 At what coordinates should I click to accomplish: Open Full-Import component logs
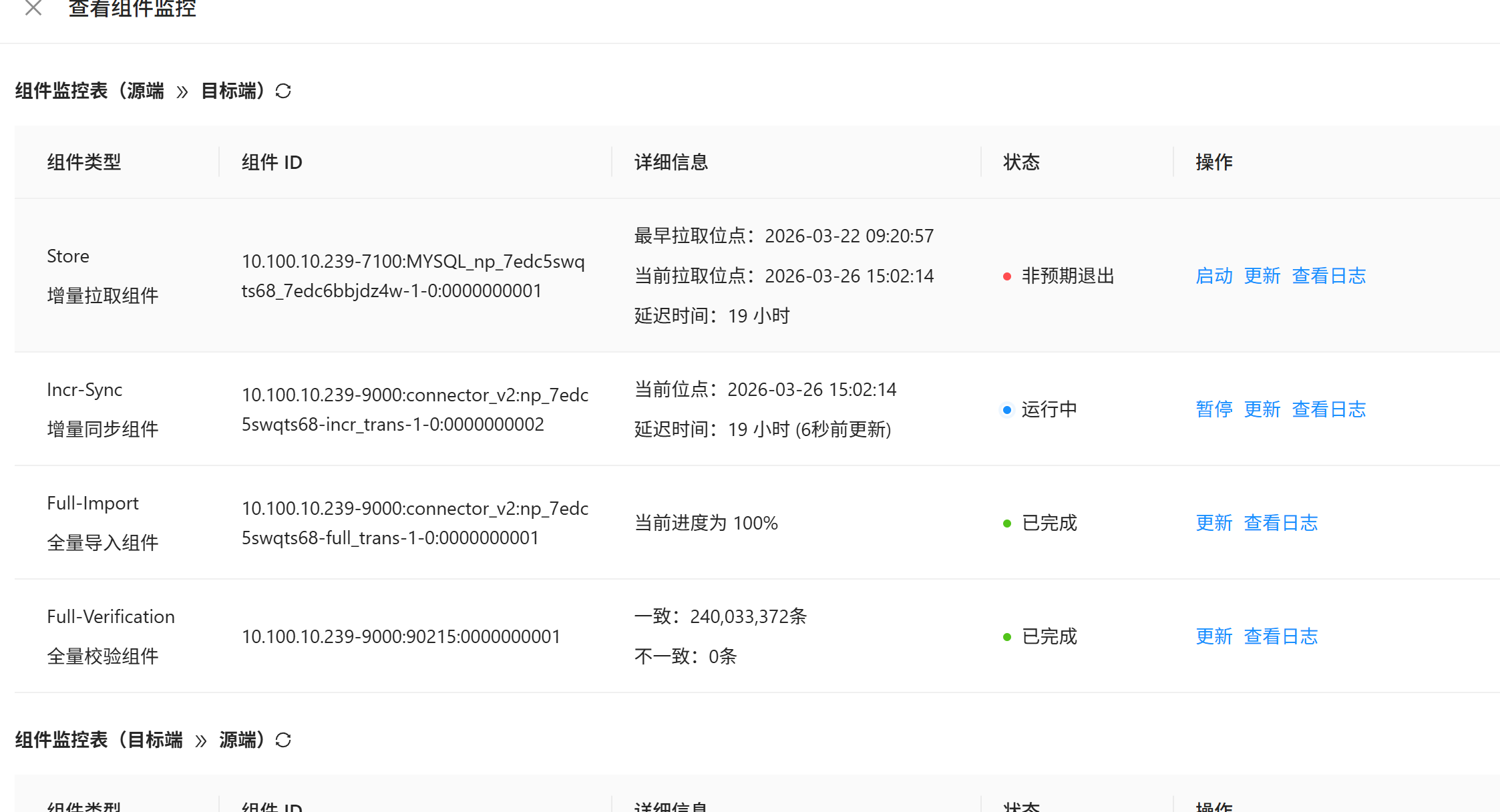pos(1280,523)
